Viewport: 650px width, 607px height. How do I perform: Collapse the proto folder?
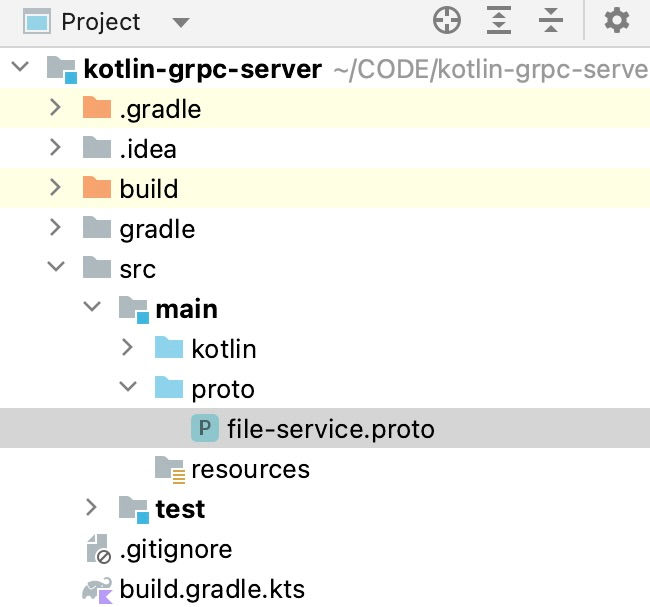click(128, 387)
